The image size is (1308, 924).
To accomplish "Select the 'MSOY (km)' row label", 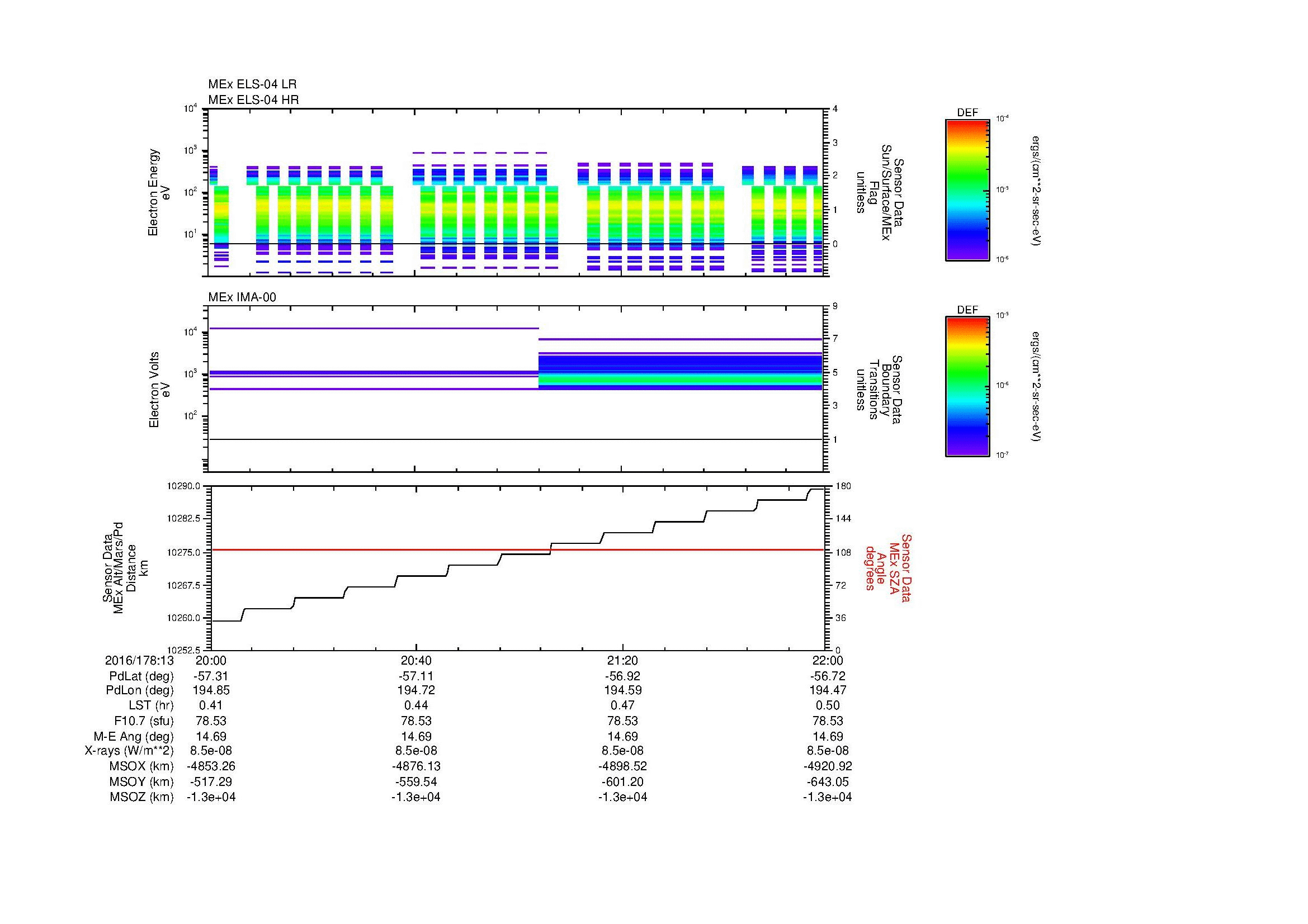I will coord(141,781).
